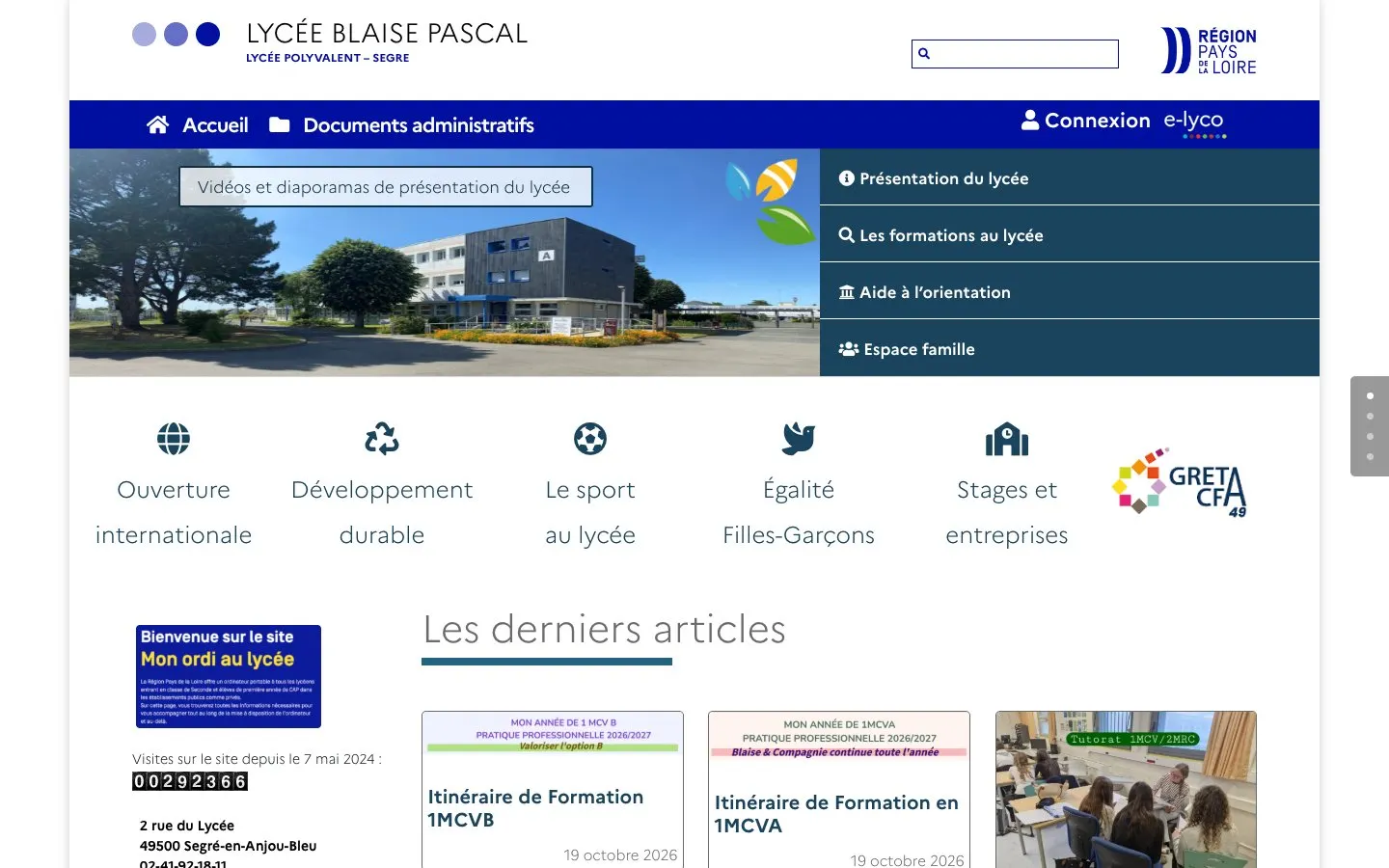Click the info icon next to Présentation du lycée
Image resolution: width=1389 pixels, height=868 pixels.
pyautogui.click(x=847, y=178)
